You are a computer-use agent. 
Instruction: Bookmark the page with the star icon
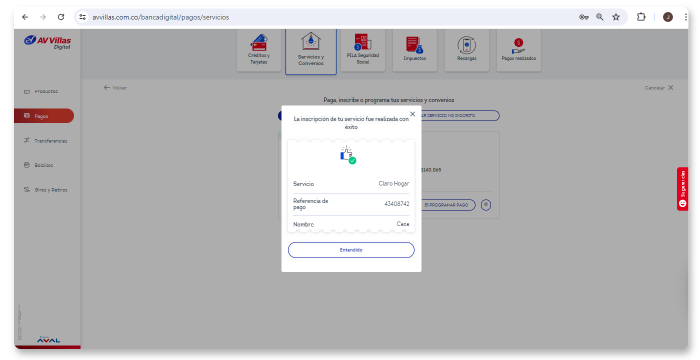coord(616,17)
